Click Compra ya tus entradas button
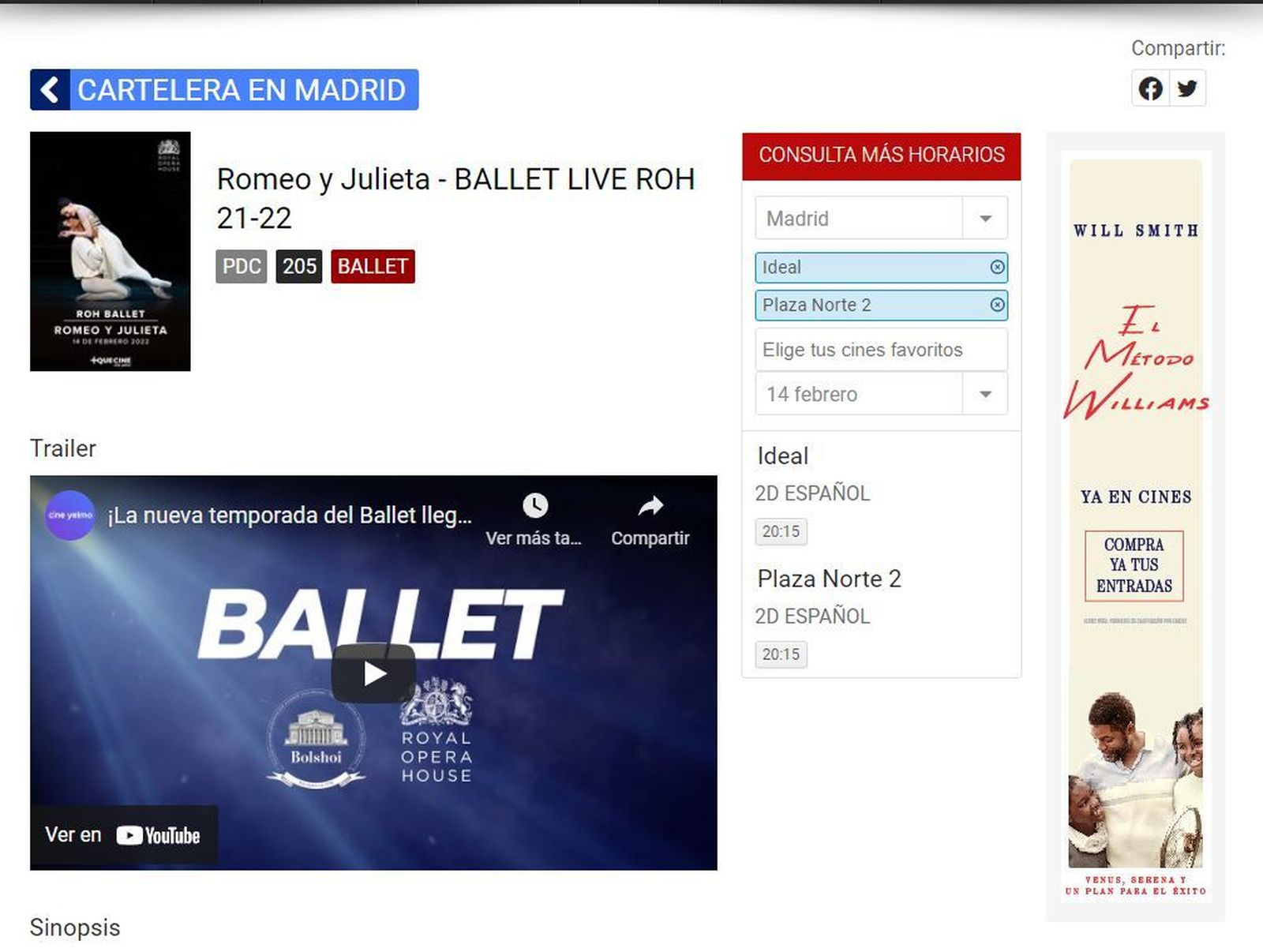Image resolution: width=1263 pixels, height=952 pixels. (1134, 565)
